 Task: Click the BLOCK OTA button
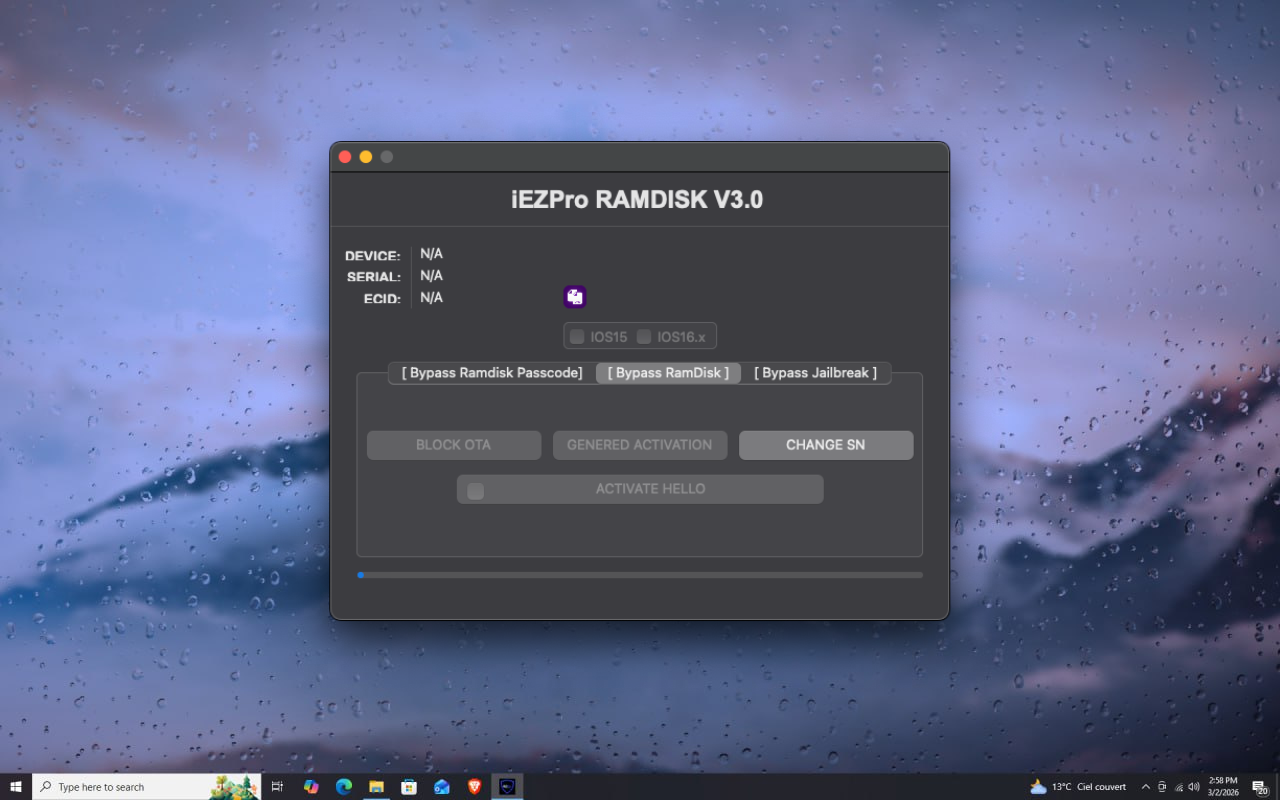click(453, 444)
